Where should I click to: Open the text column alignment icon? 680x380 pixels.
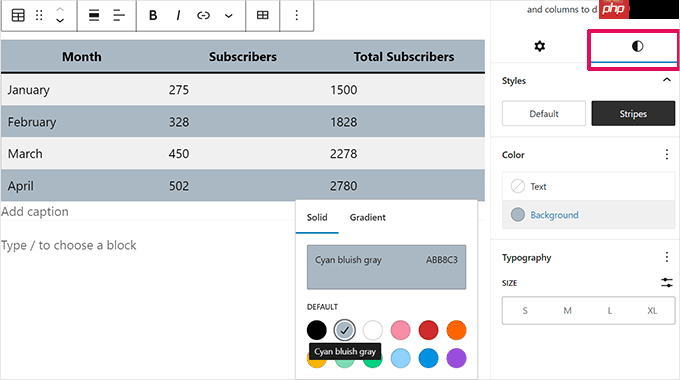click(x=119, y=16)
